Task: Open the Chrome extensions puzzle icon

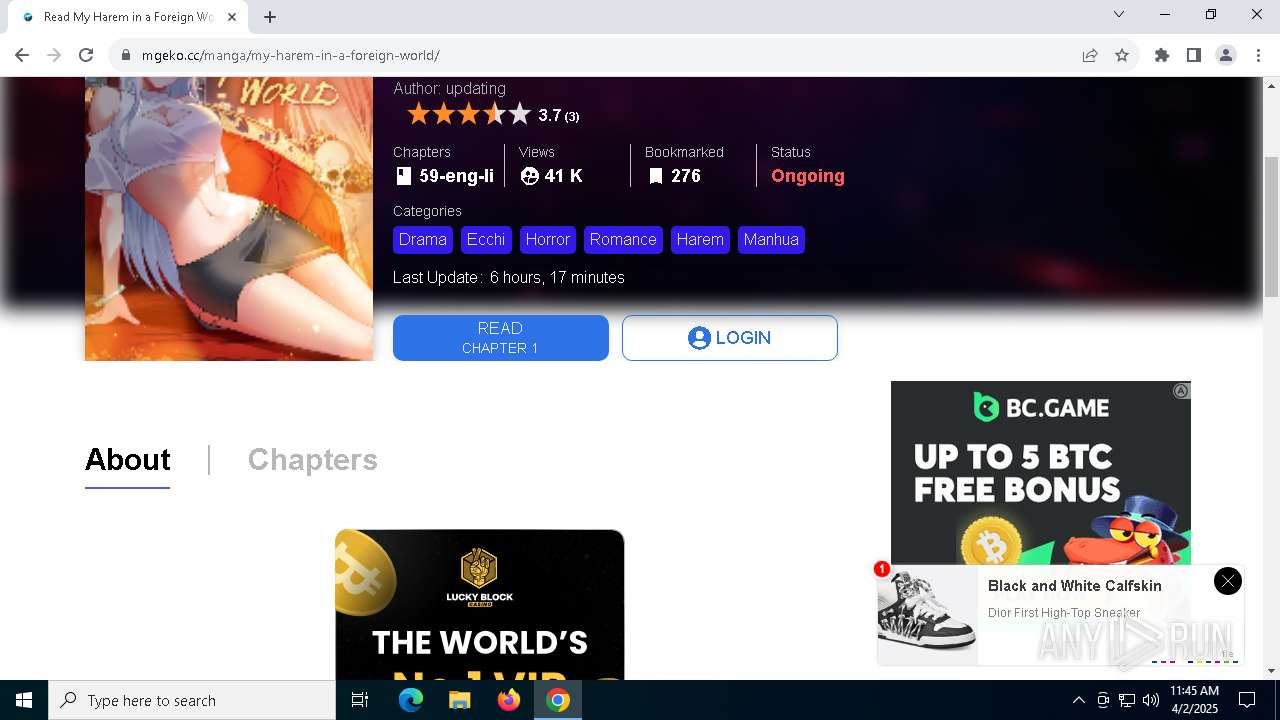Action: (x=1162, y=55)
